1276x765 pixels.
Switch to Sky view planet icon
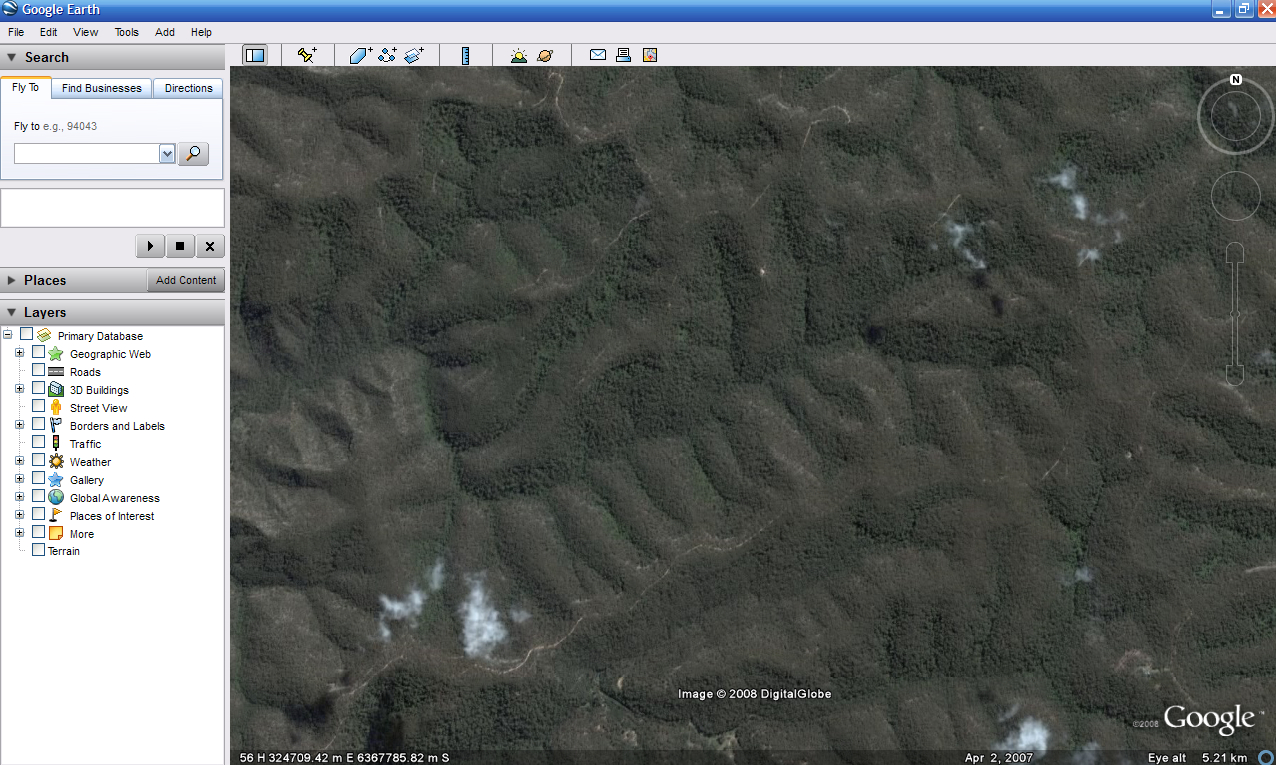tap(545, 56)
